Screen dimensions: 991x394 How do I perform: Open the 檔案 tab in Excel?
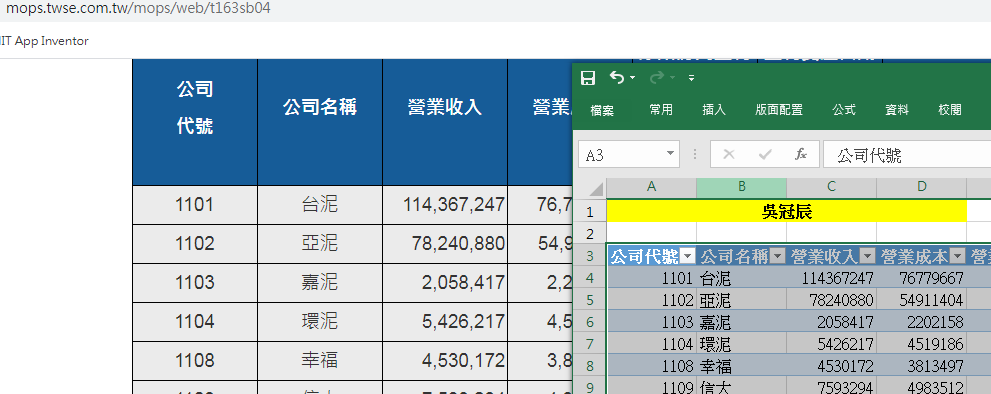pos(602,110)
